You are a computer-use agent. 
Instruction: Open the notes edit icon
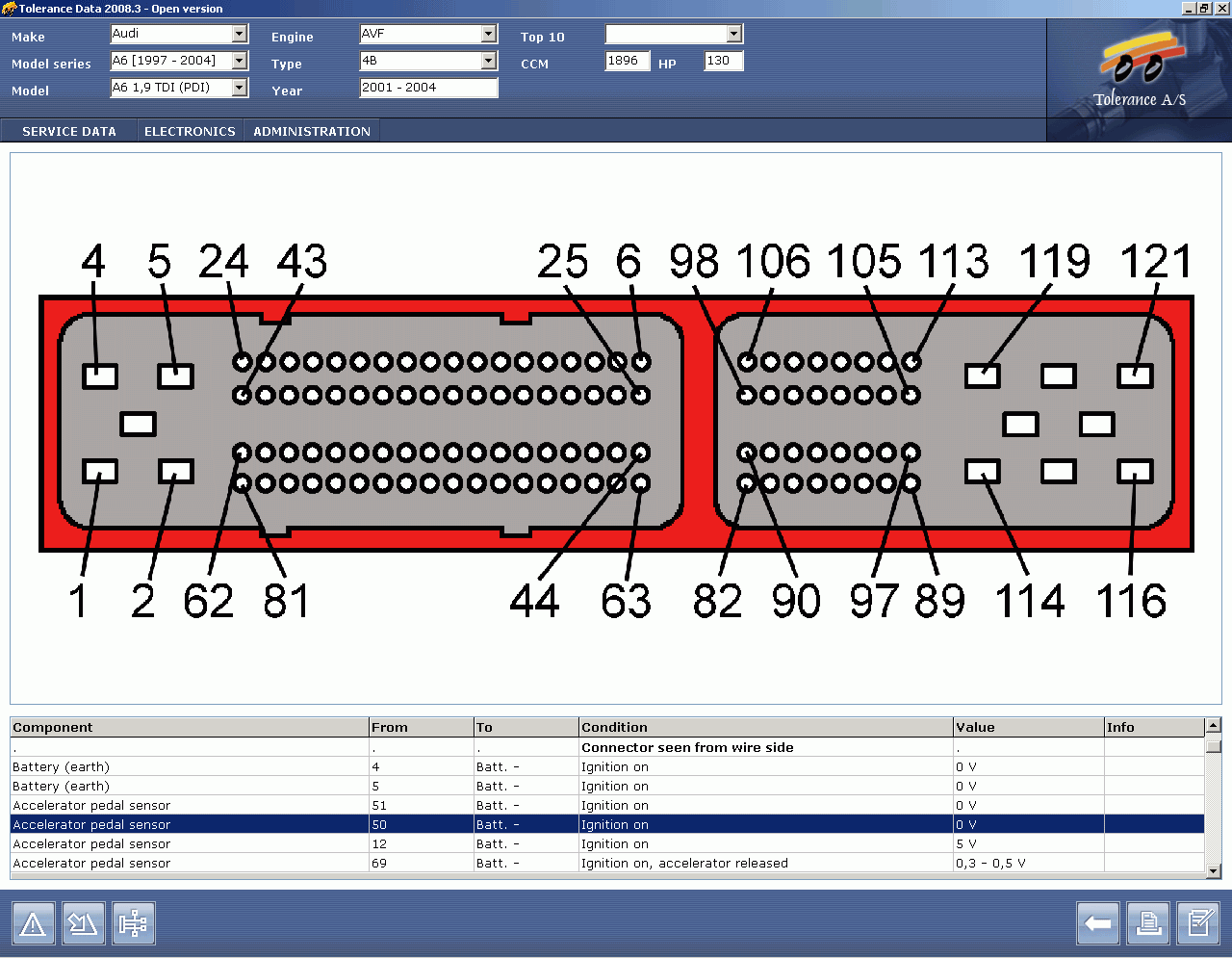[x=1198, y=924]
